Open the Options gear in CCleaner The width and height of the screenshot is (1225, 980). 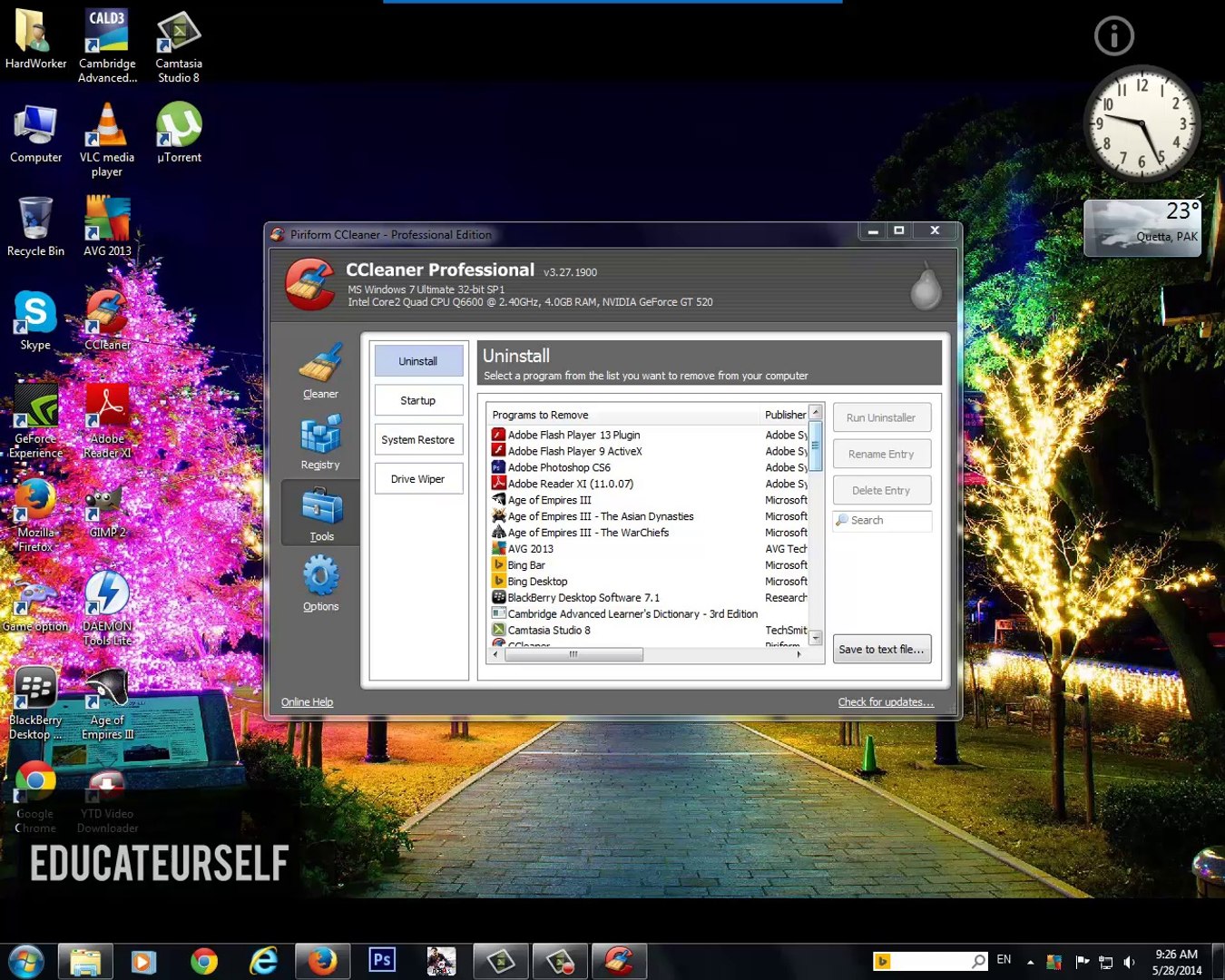[320, 584]
